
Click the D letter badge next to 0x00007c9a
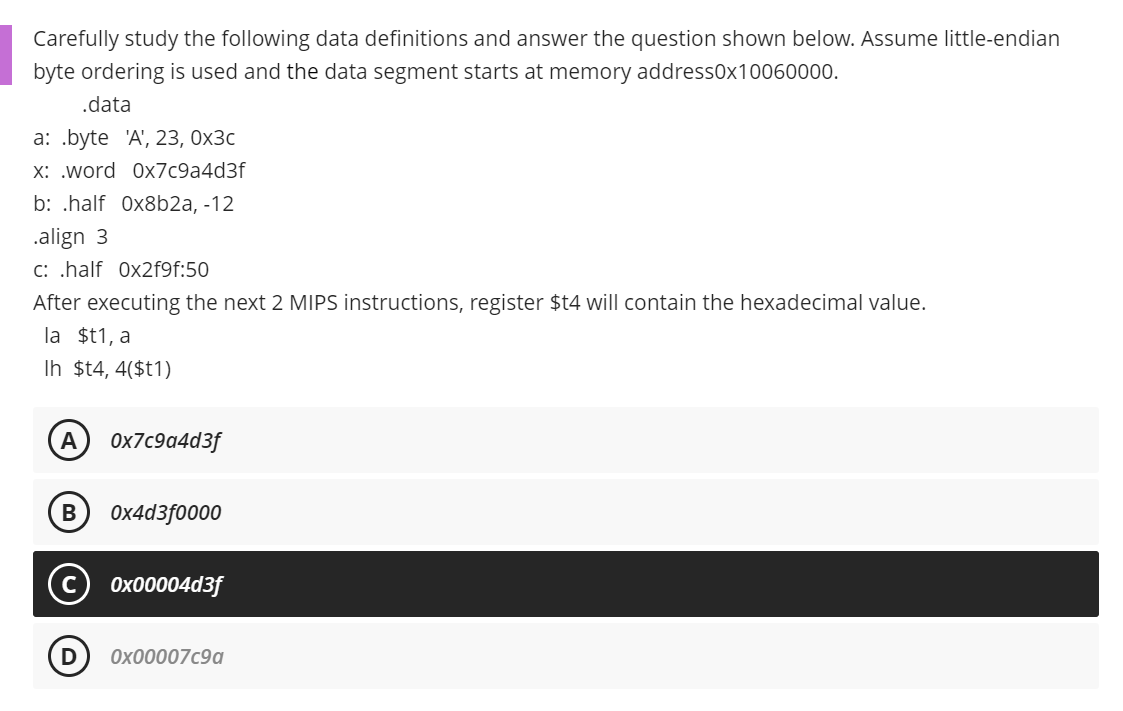click(x=68, y=656)
